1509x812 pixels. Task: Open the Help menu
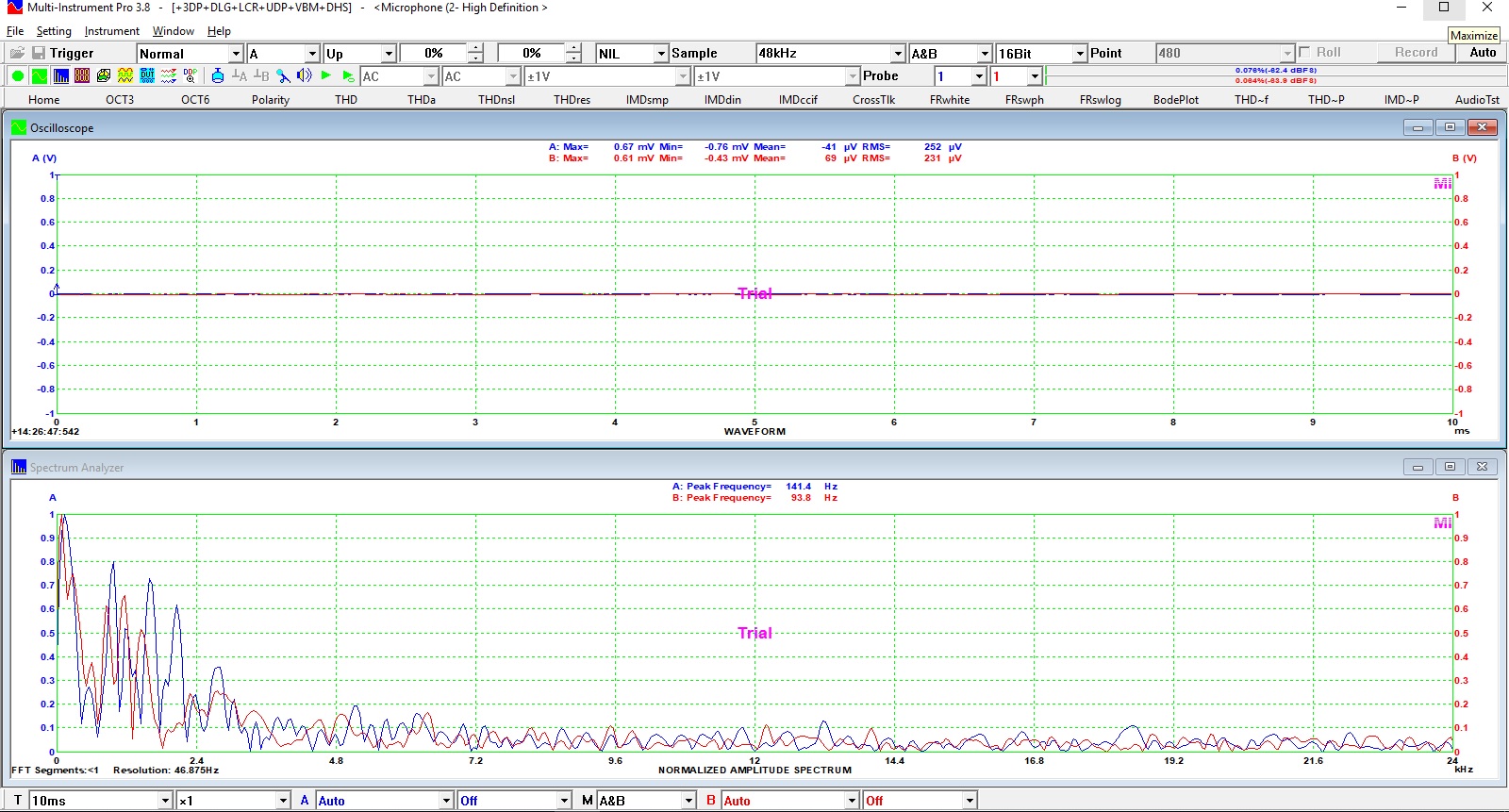pyautogui.click(x=219, y=31)
